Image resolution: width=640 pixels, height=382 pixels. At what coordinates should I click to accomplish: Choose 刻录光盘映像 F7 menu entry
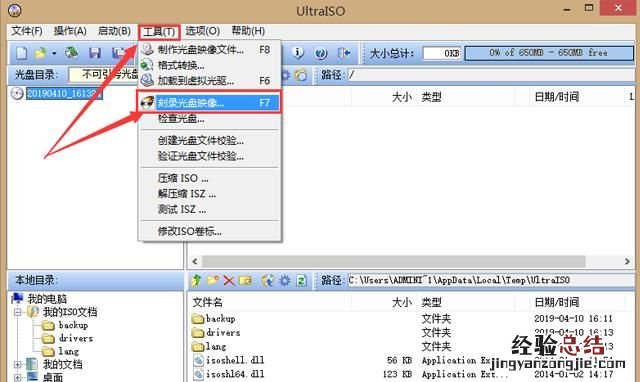210,102
